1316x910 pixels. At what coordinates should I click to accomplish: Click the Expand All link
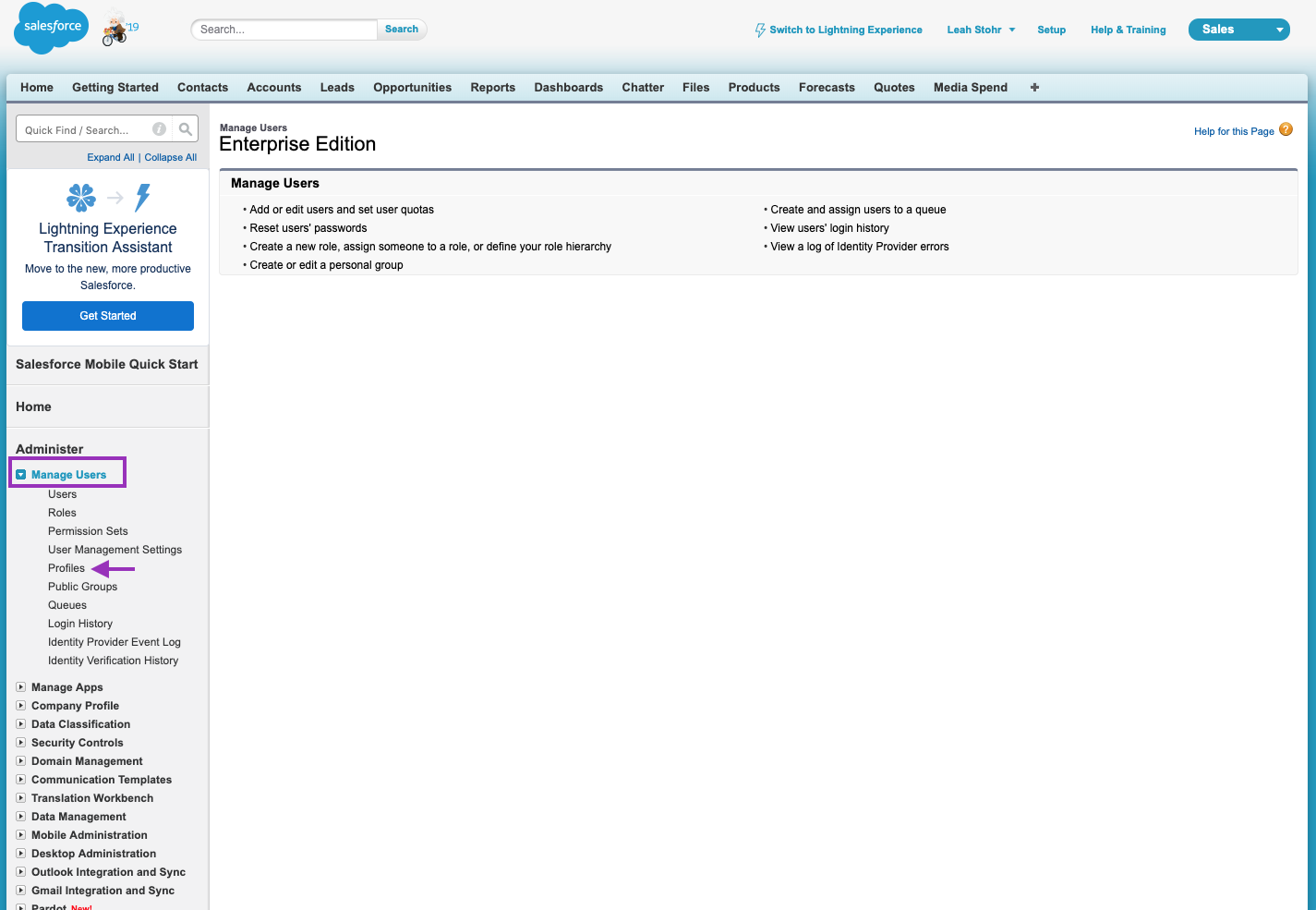pos(111,157)
